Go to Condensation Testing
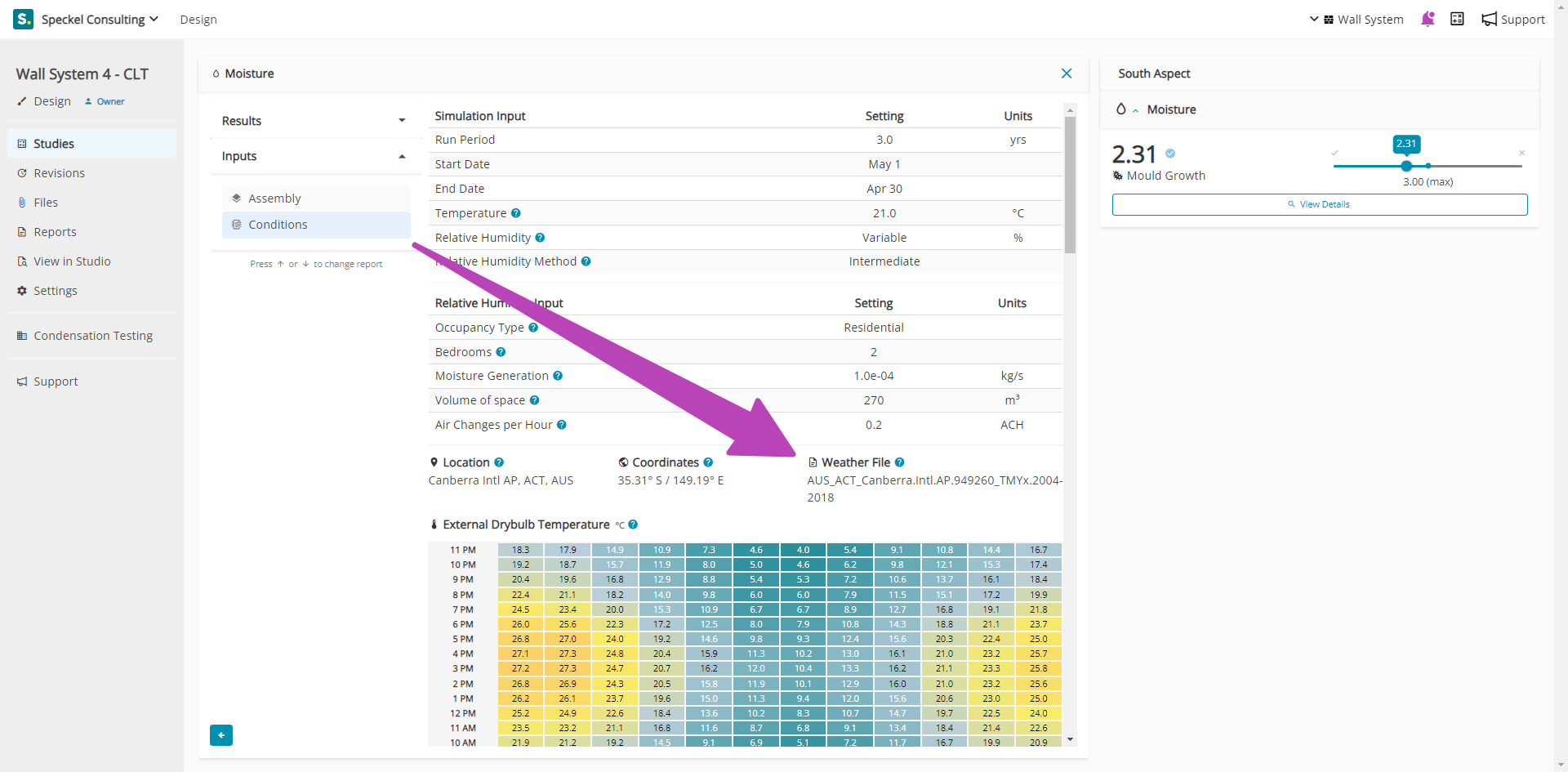The width and height of the screenshot is (1568, 772). (93, 336)
